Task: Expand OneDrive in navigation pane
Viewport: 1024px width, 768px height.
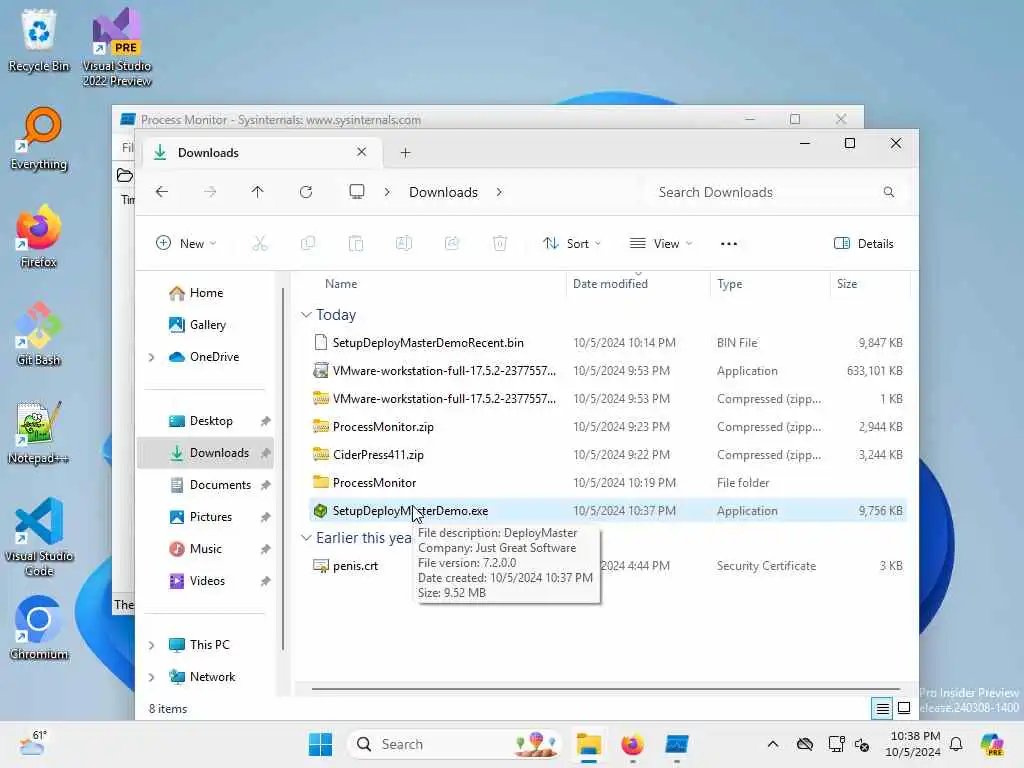Action: [x=152, y=357]
